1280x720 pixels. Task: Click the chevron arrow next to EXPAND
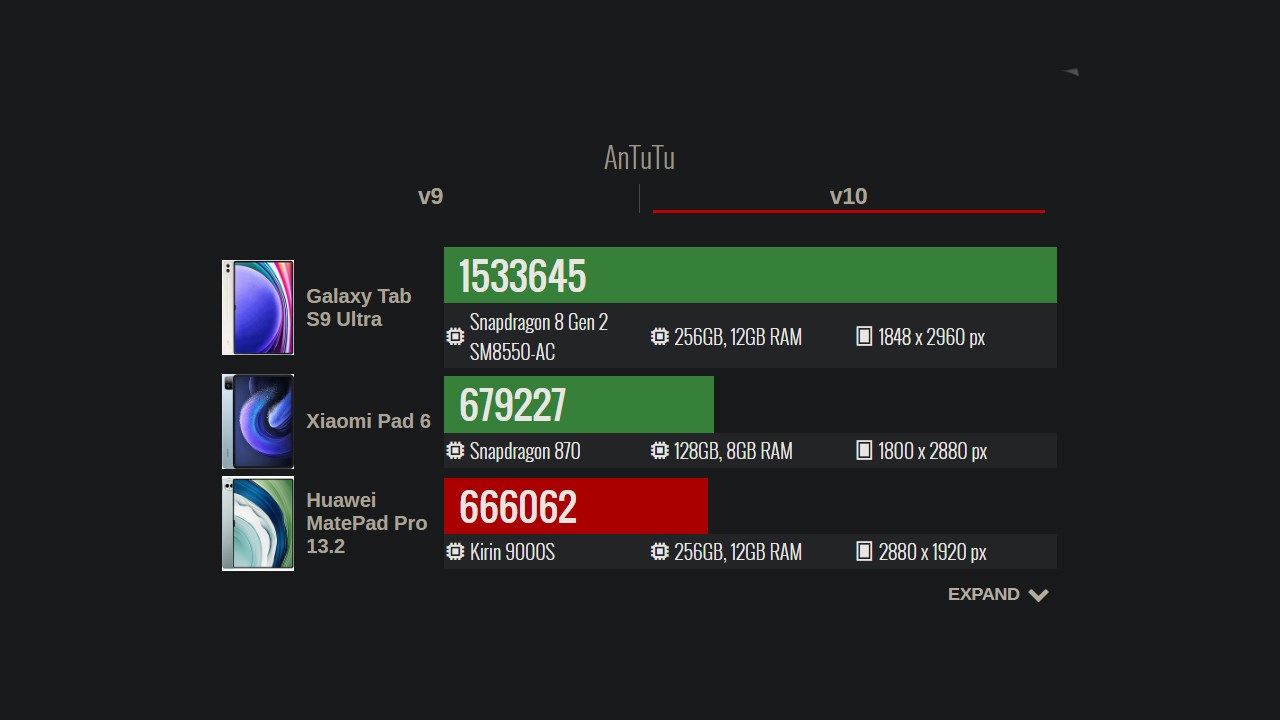point(1039,595)
